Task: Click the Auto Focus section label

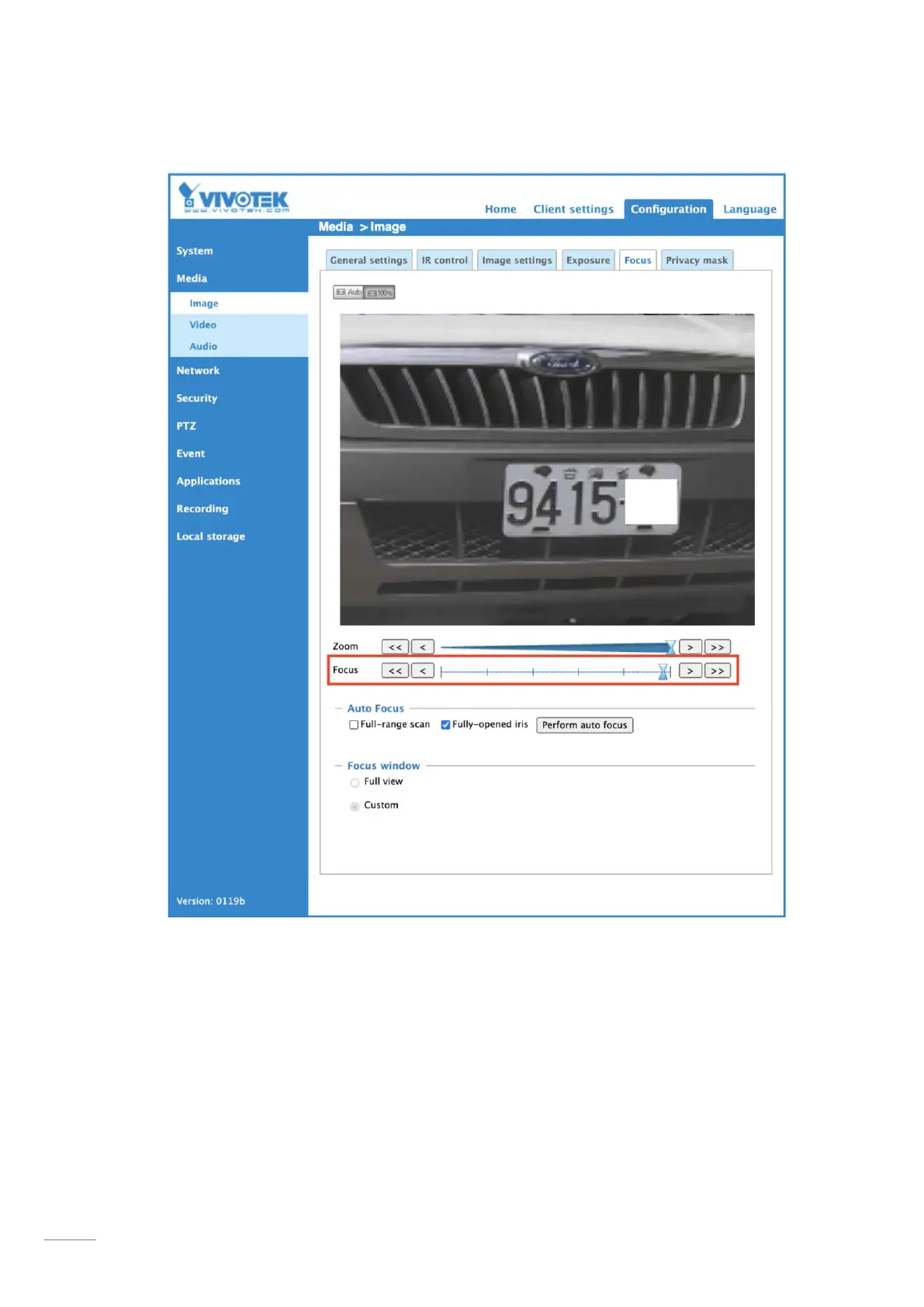Action: [x=375, y=709]
